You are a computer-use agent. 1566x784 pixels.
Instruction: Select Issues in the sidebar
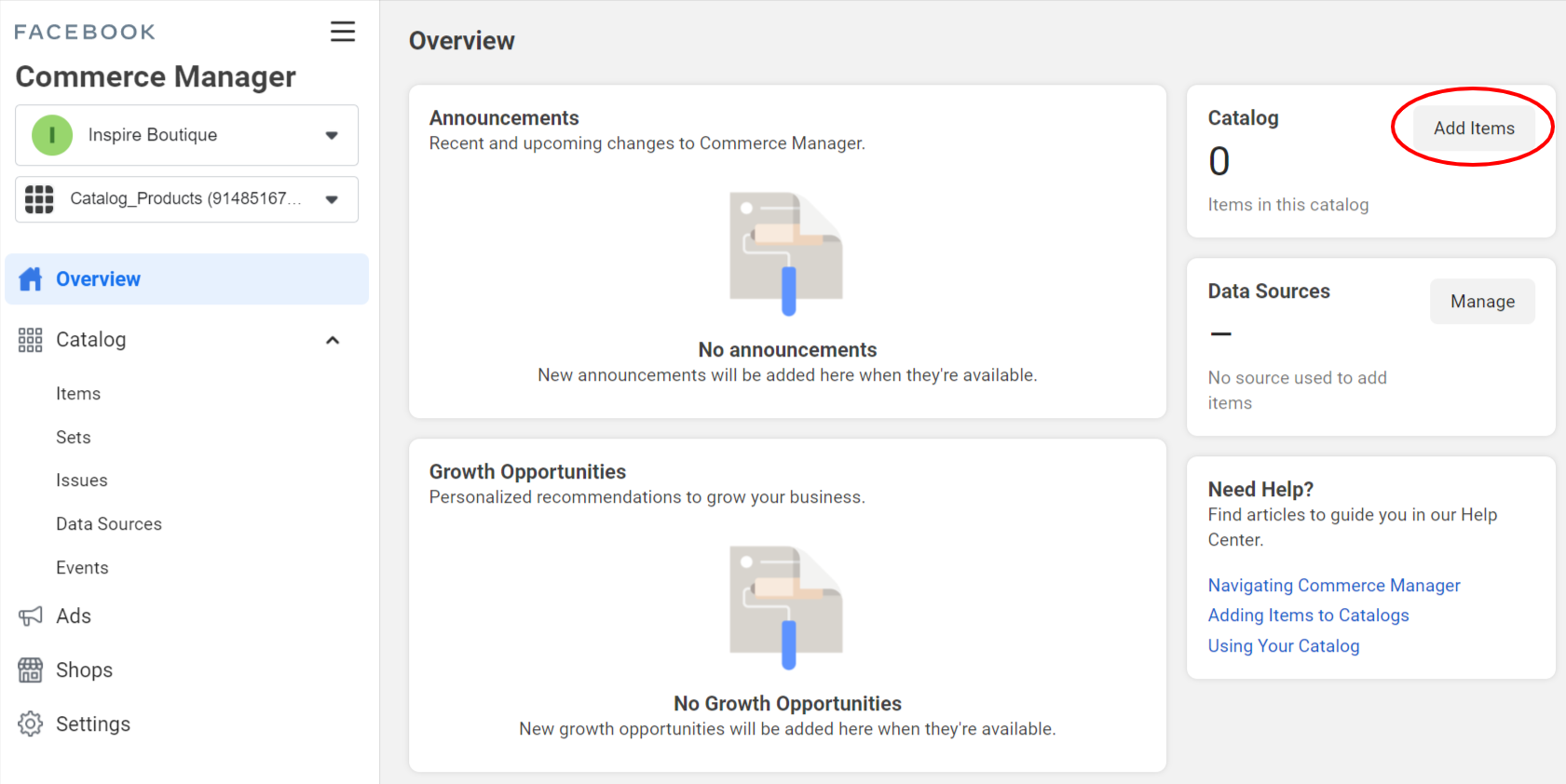[x=82, y=480]
